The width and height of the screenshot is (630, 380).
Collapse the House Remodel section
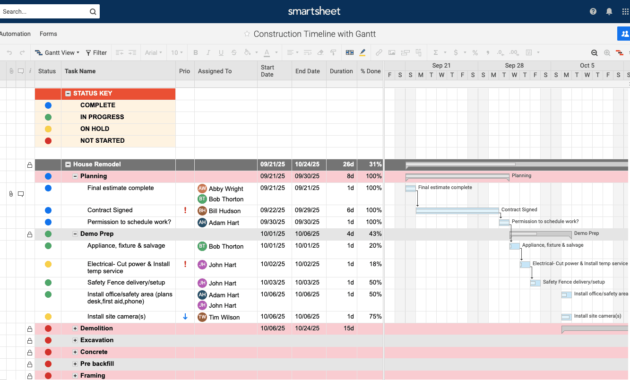click(68, 164)
